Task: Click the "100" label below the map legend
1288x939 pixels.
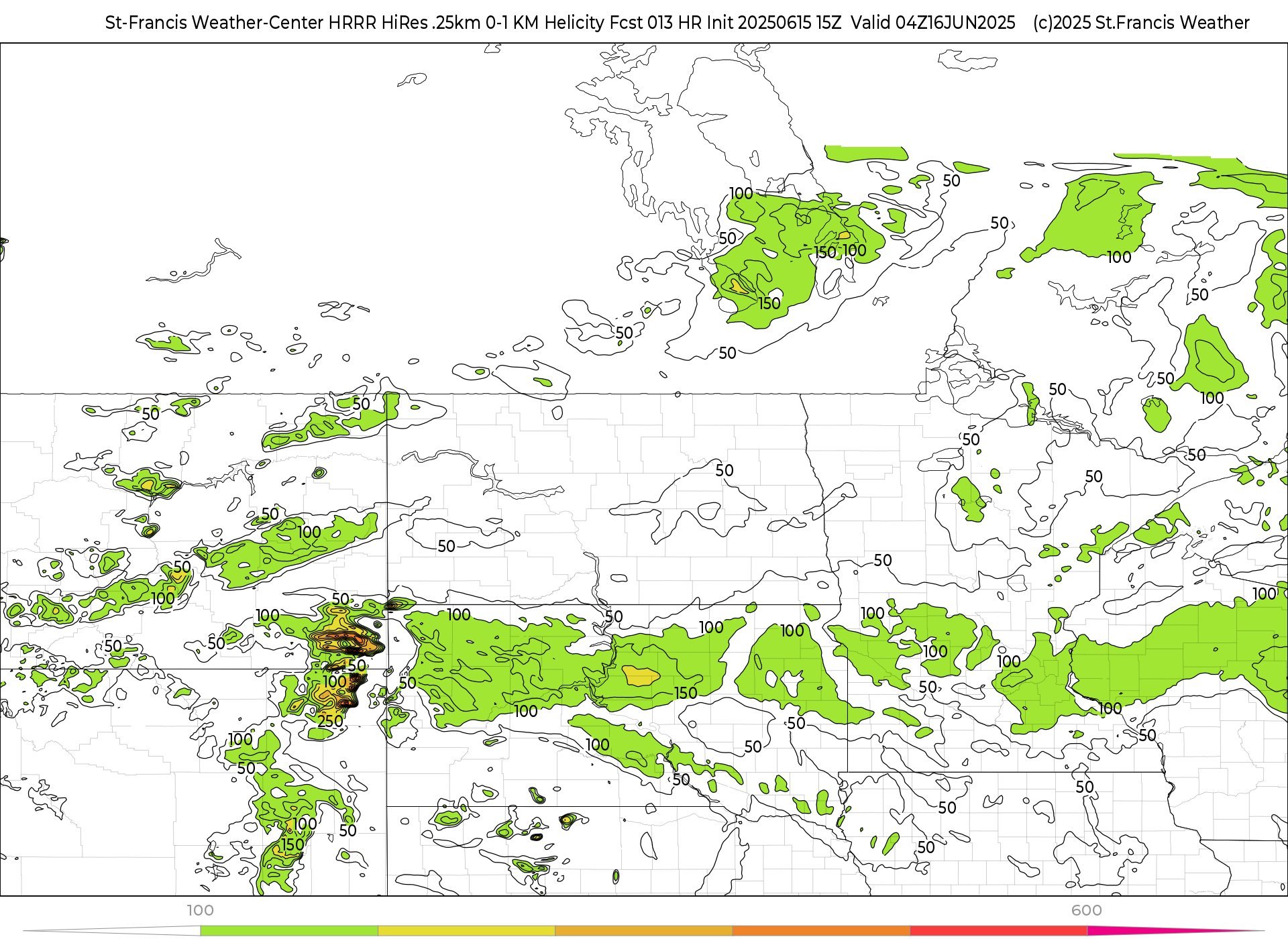Action: tap(200, 910)
